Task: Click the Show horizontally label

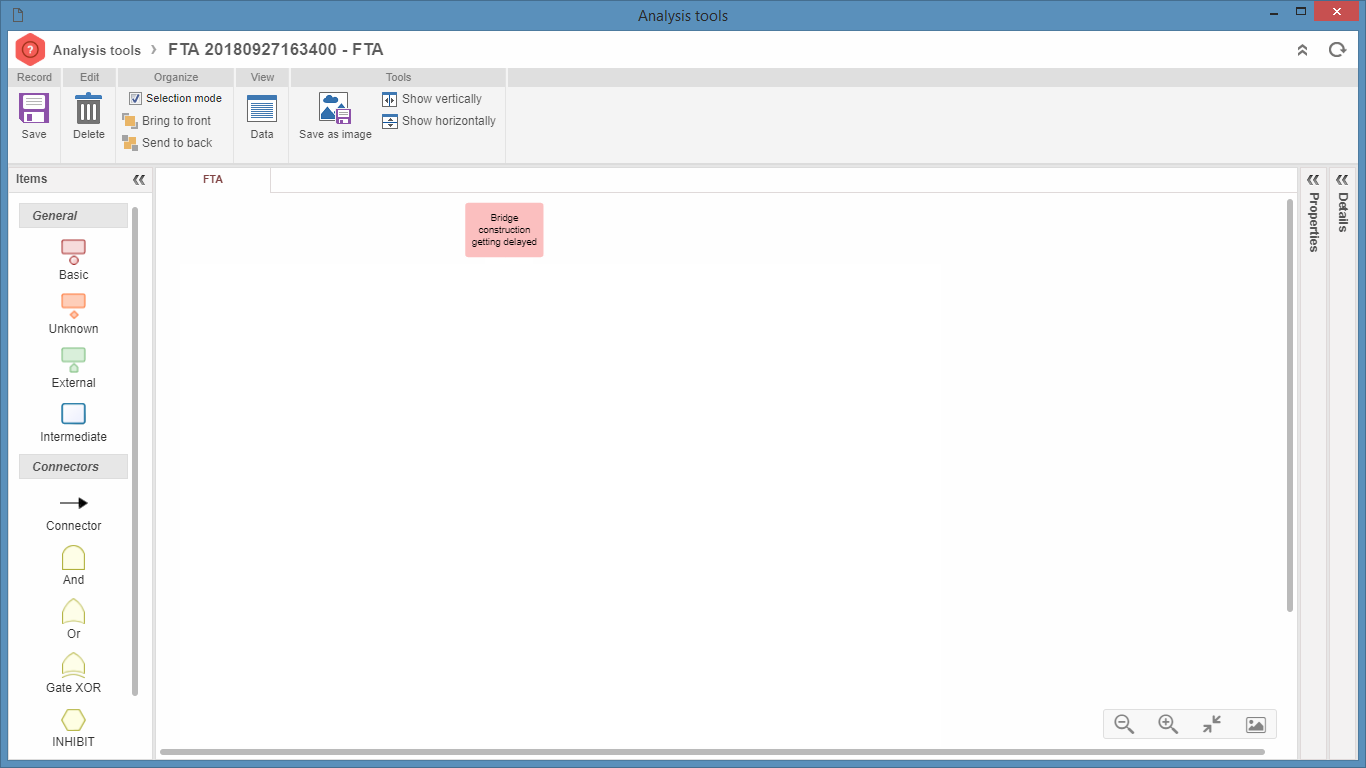Action: point(449,121)
